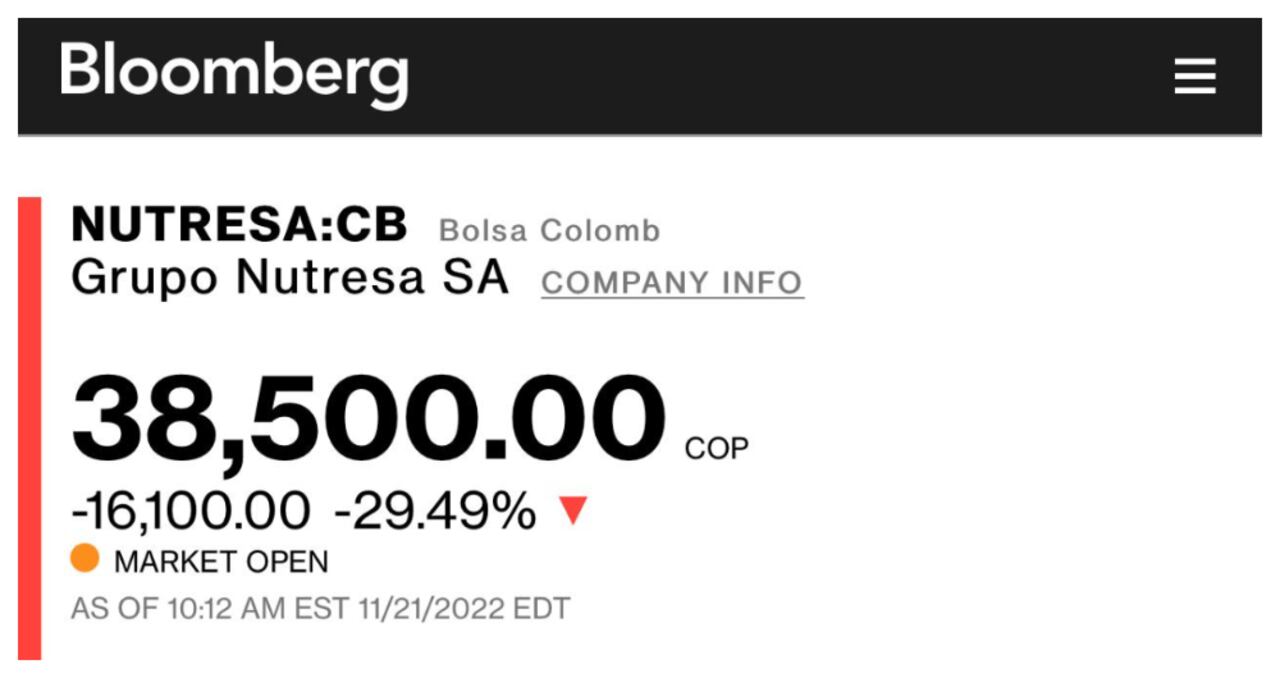Viewport: 1280px width, 678px height.
Task: Click the red vertical bar beside the quote
Action: click(30, 428)
